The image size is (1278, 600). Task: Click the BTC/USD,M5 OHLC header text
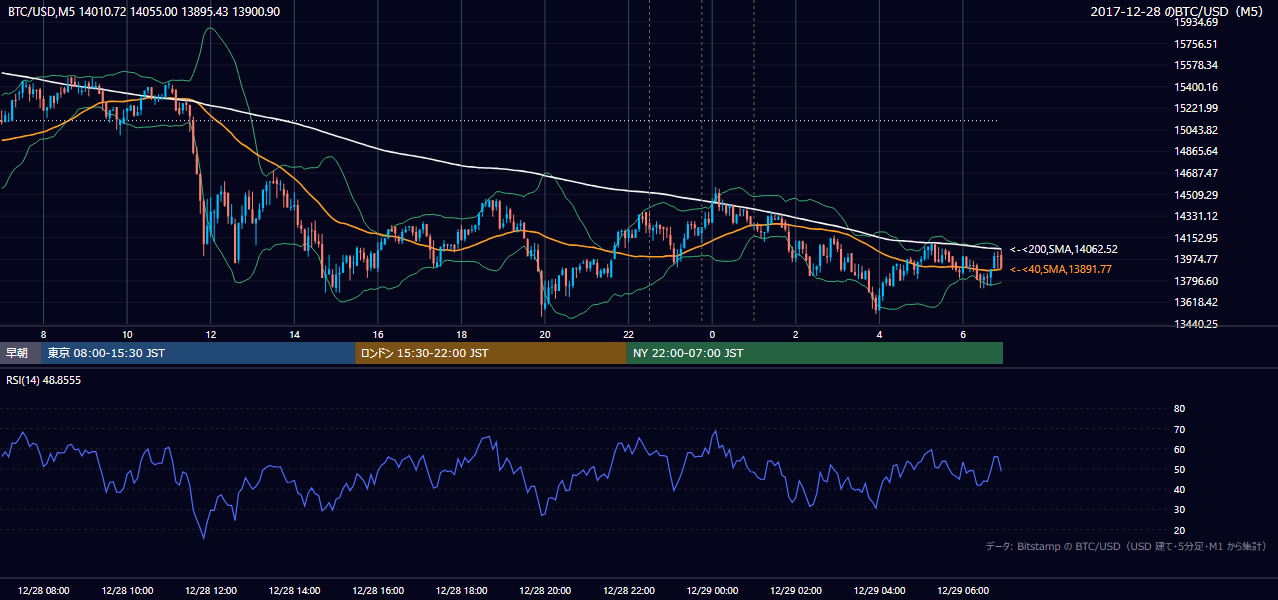[x=144, y=10]
